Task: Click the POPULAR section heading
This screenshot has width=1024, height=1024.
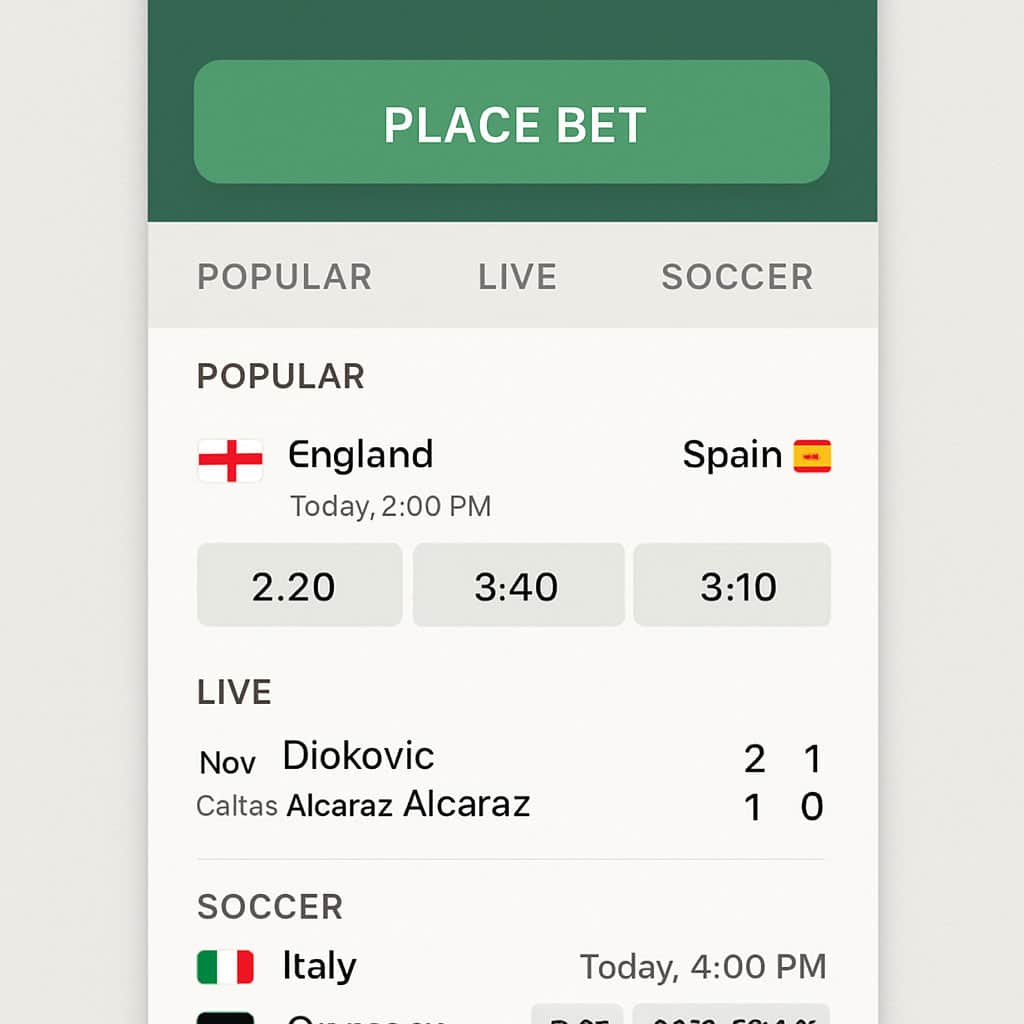Action: point(281,376)
